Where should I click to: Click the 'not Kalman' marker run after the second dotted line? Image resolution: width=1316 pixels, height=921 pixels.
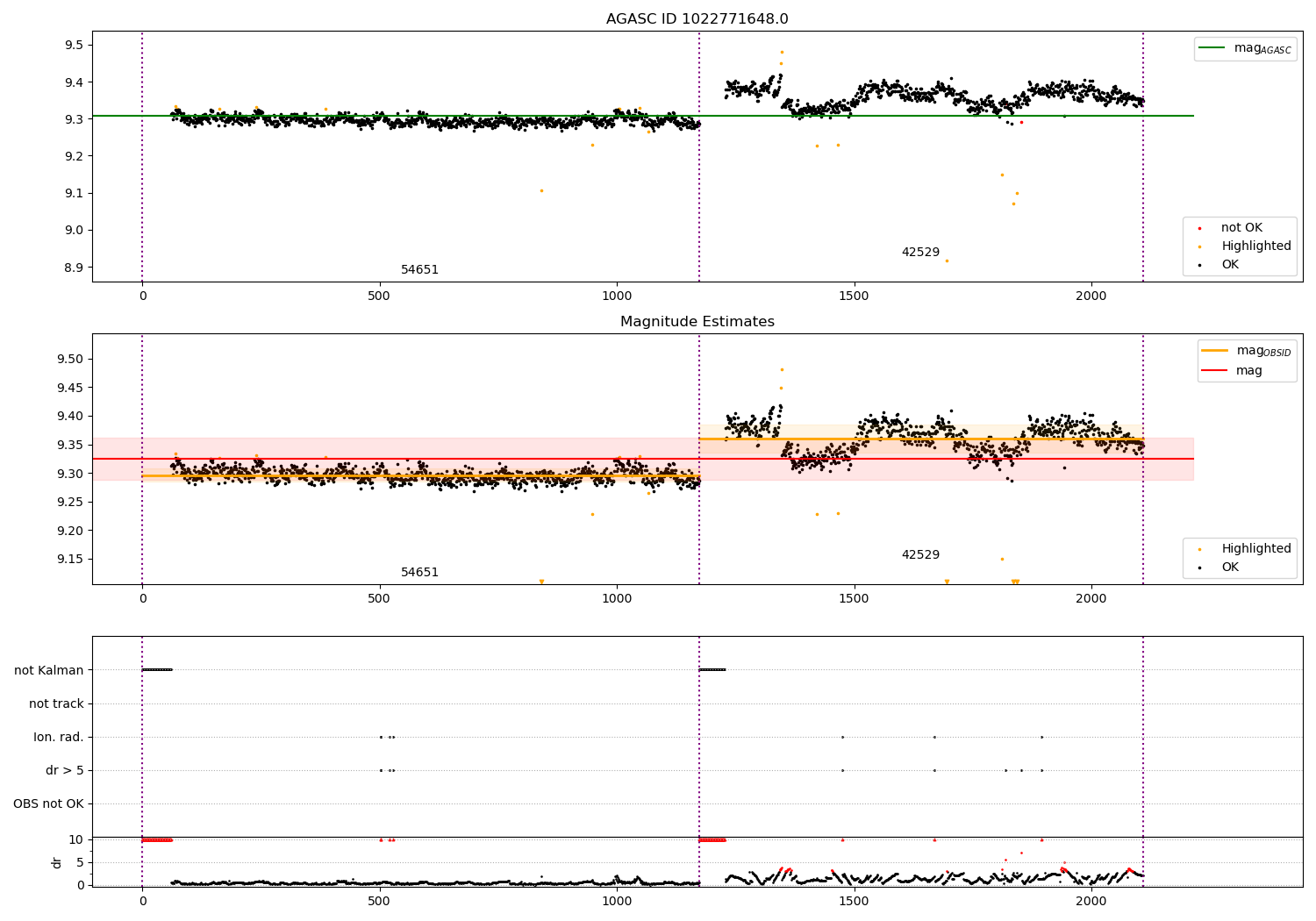coord(712,670)
